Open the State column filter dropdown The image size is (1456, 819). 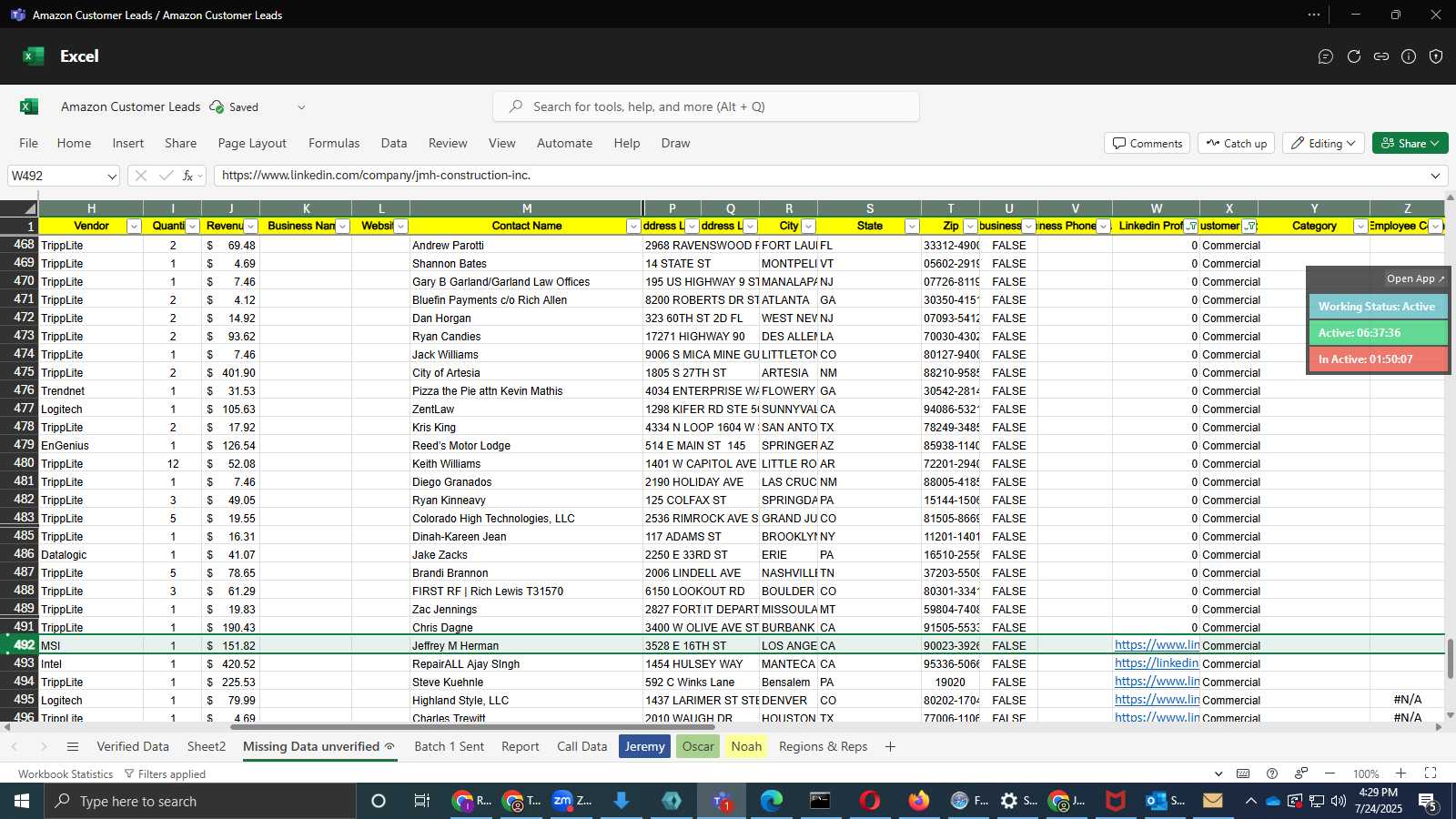click(911, 227)
